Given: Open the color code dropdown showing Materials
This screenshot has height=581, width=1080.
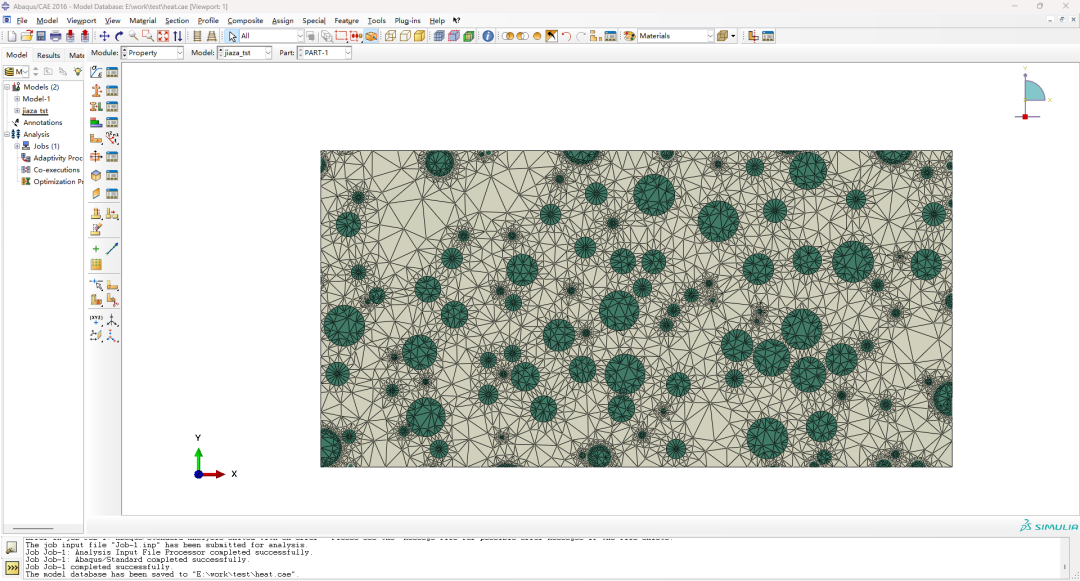Looking at the screenshot, I should click(676, 36).
